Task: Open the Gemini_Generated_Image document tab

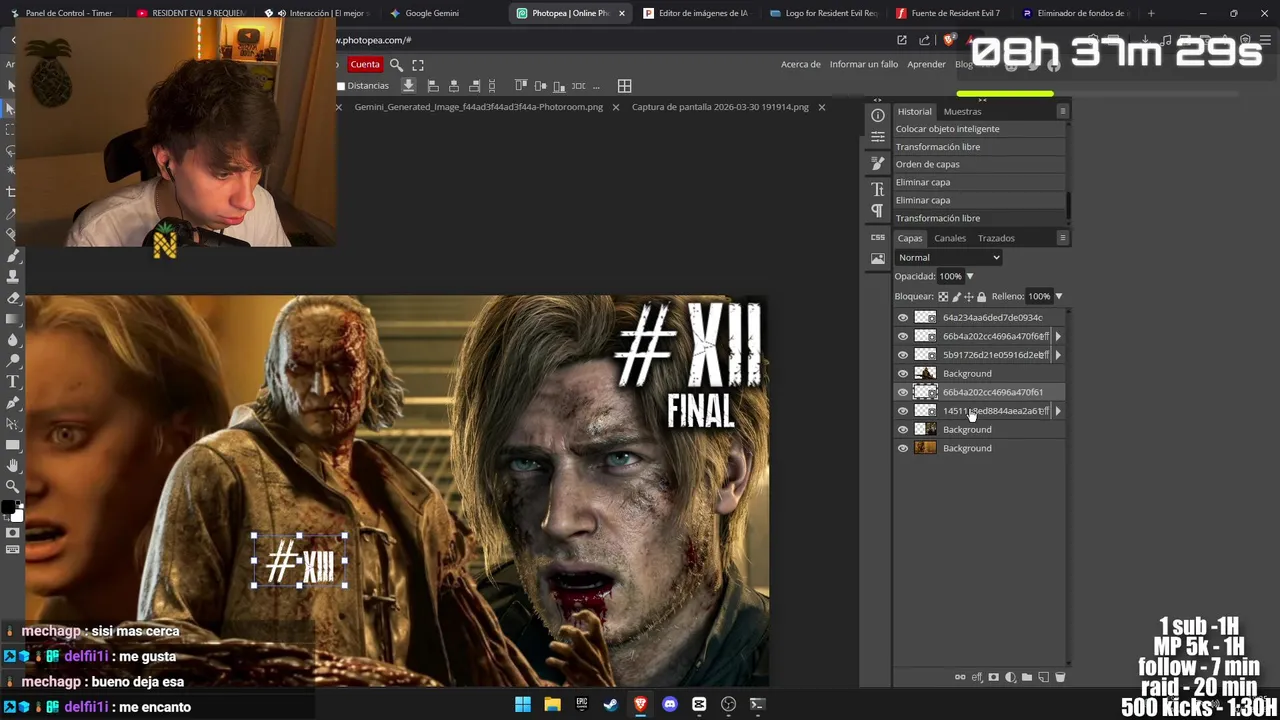Action: pyautogui.click(x=478, y=107)
